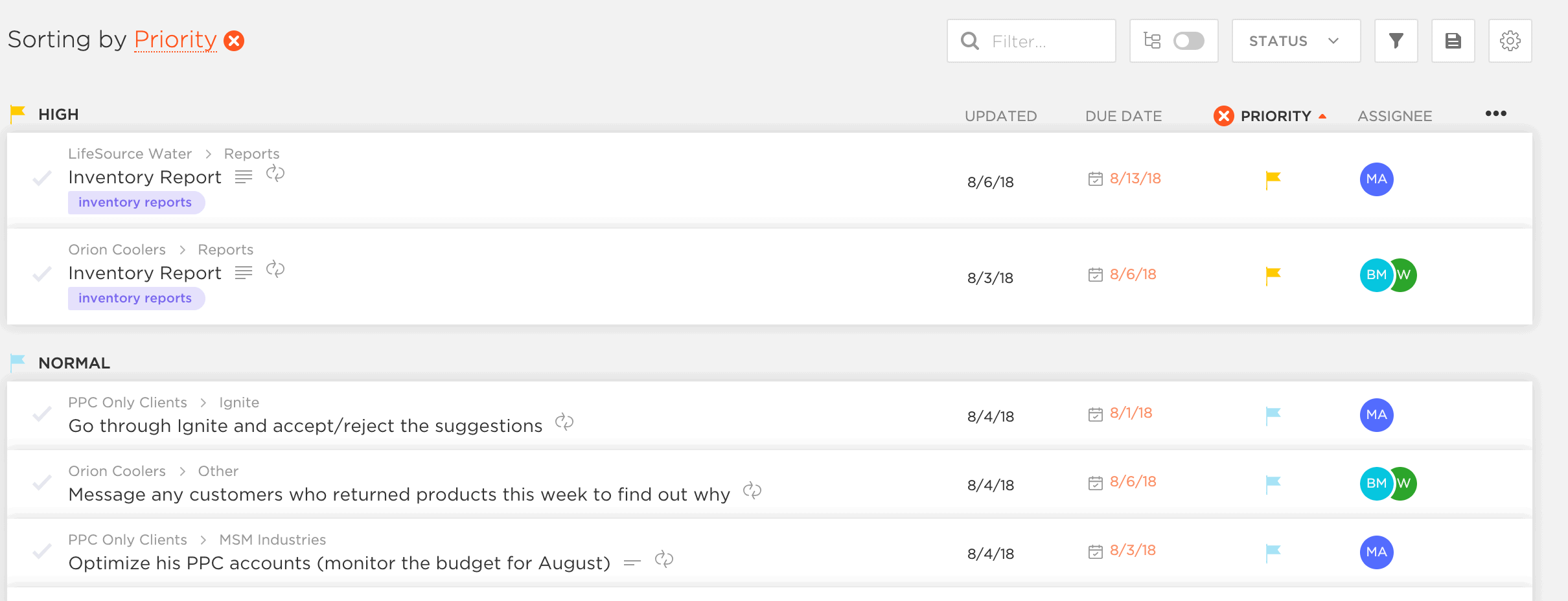Image resolution: width=1568 pixels, height=601 pixels.
Task: Toggle the subtasks switch in the toolbar
Action: pos(1188,41)
